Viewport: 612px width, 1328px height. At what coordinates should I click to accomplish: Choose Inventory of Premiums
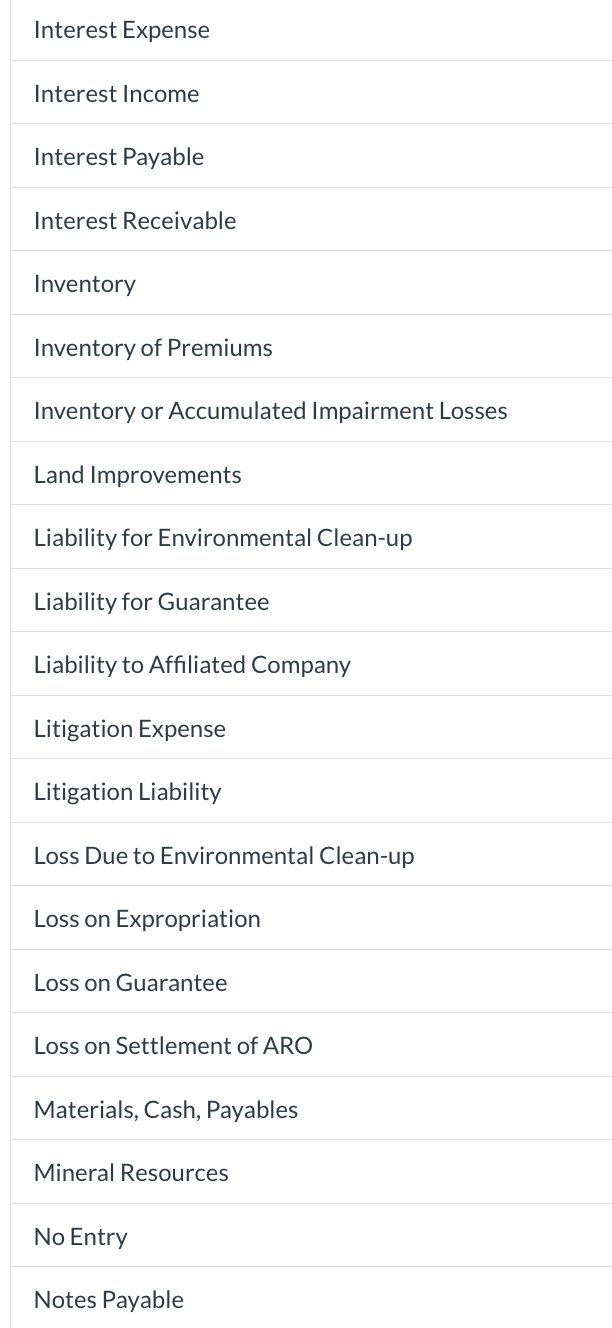[x=153, y=347]
